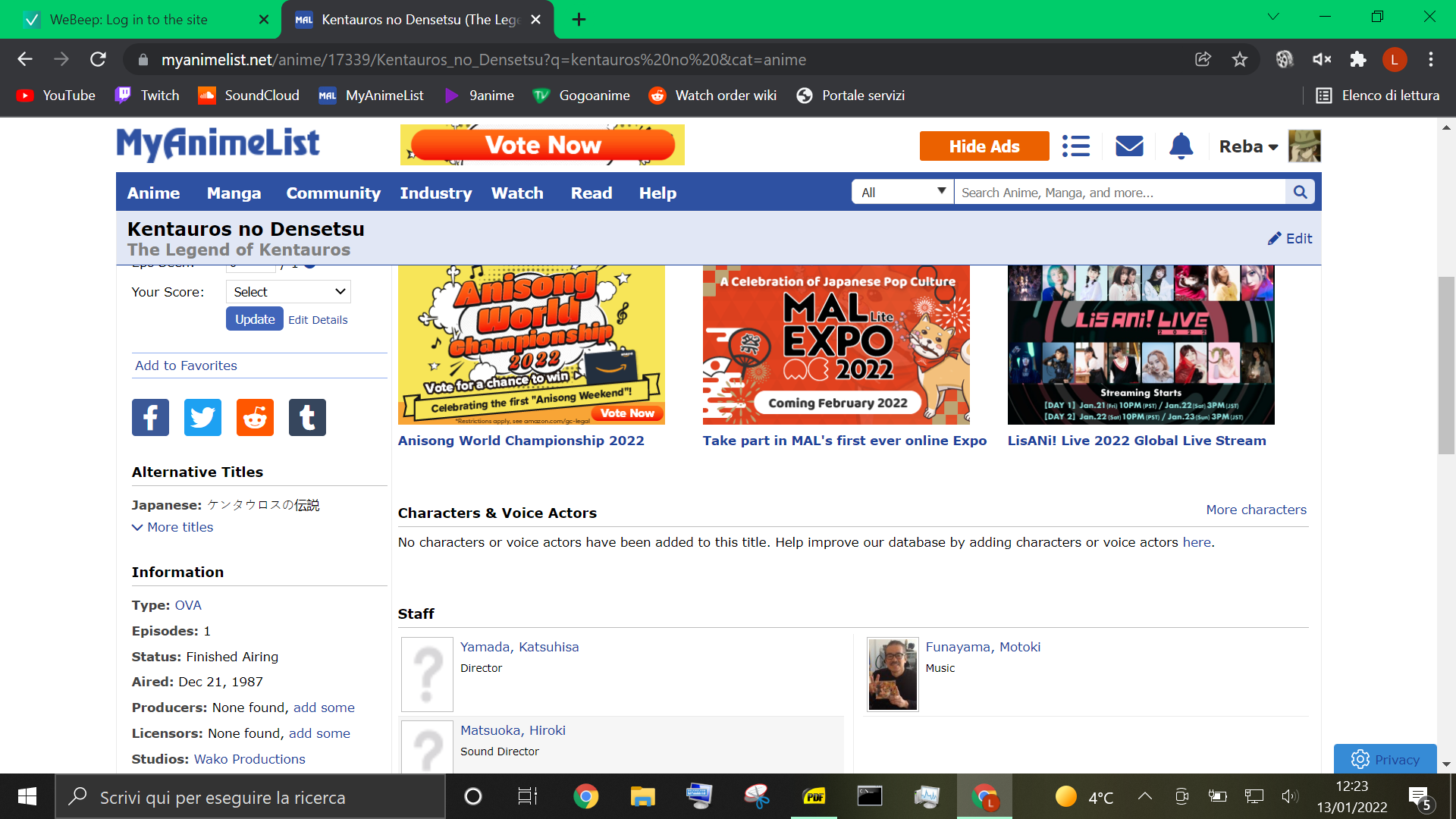Screen dimensions: 1456x819
Task: Share on Facebook icon
Action: pyautogui.click(x=150, y=417)
